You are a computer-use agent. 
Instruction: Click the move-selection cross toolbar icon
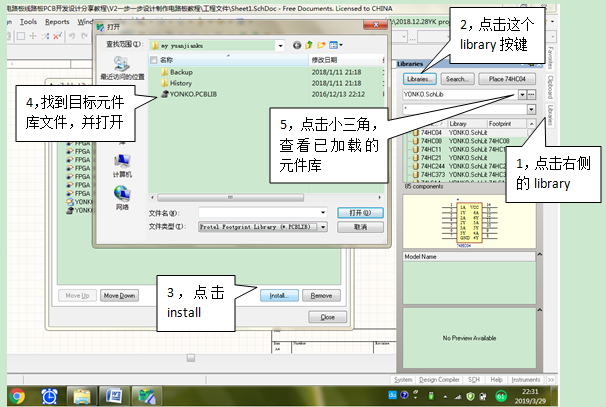[x=33, y=36]
